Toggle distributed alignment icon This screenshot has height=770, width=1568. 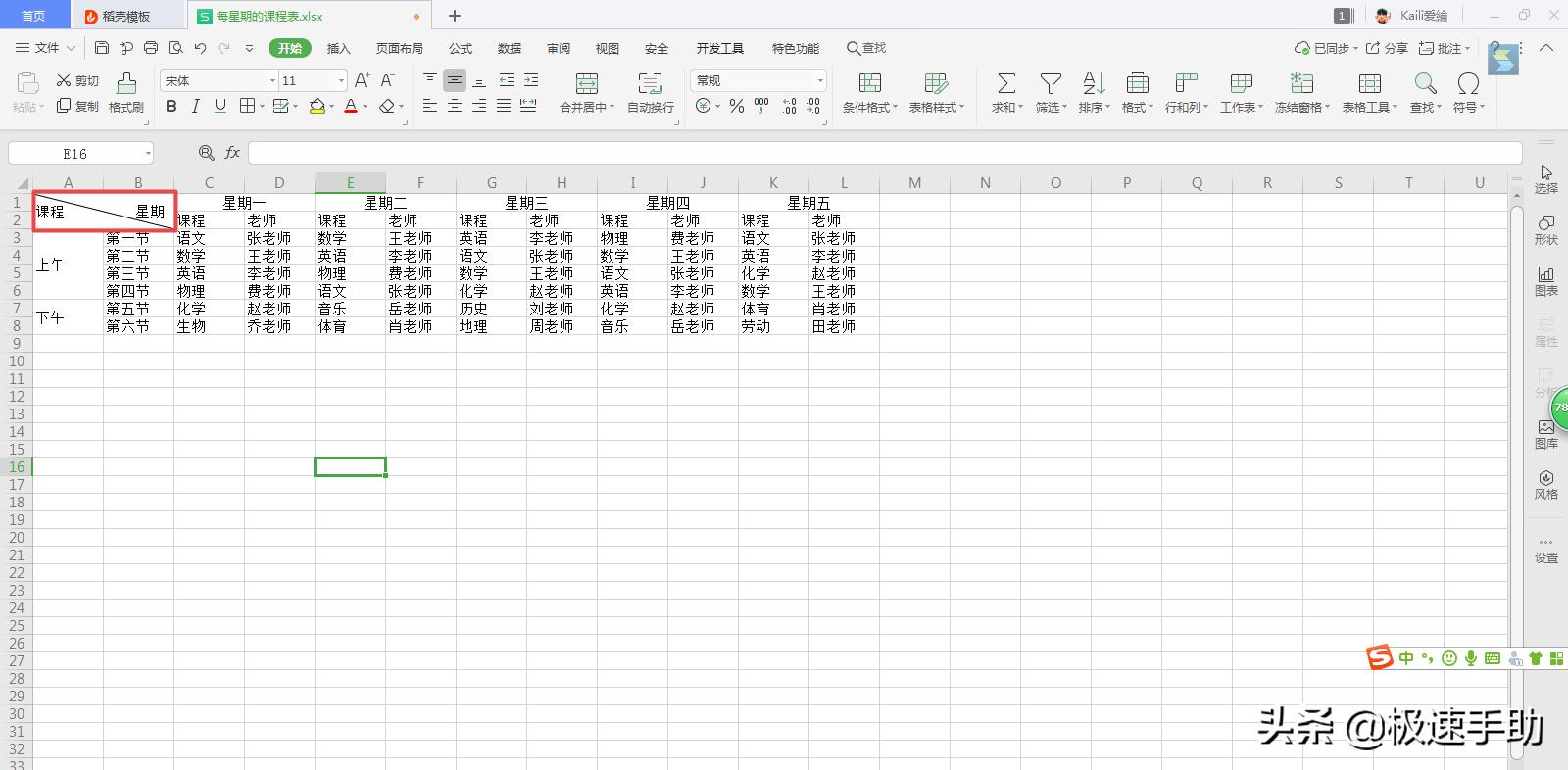tap(528, 106)
